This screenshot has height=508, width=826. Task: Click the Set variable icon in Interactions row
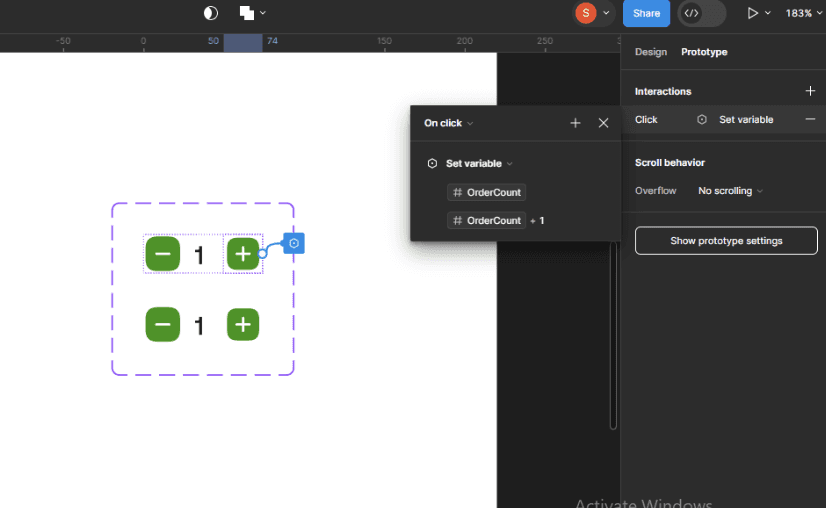(x=702, y=120)
